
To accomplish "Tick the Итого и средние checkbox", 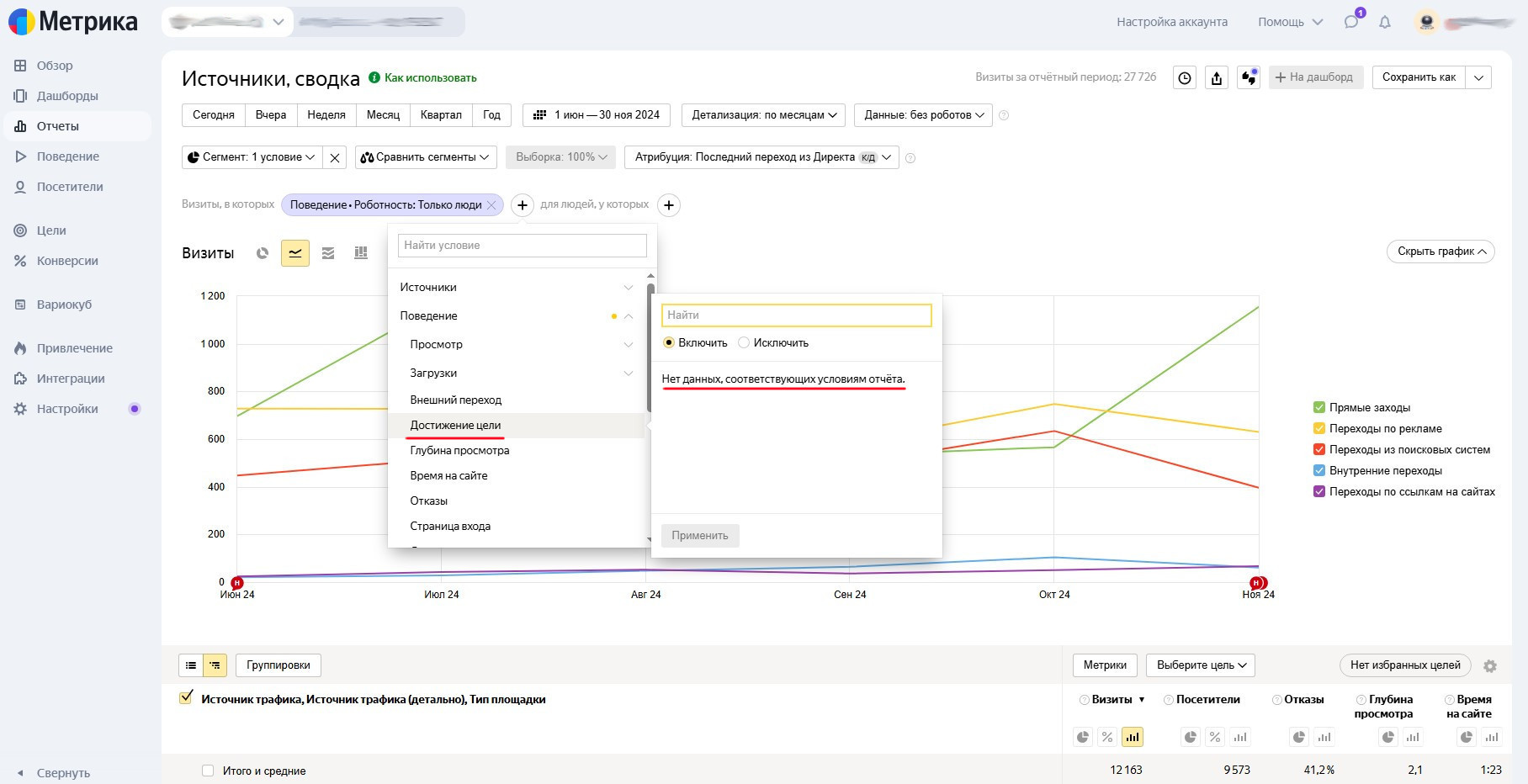I will point(208,771).
